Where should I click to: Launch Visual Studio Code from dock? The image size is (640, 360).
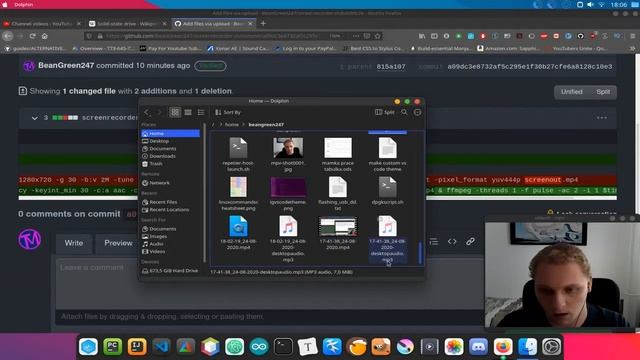[x=162, y=347]
